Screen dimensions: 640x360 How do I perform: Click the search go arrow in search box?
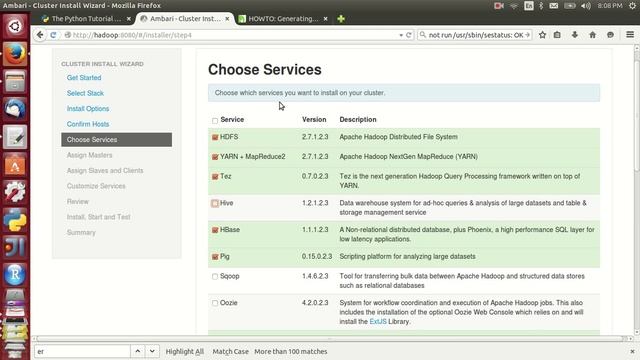tap(527, 35)
